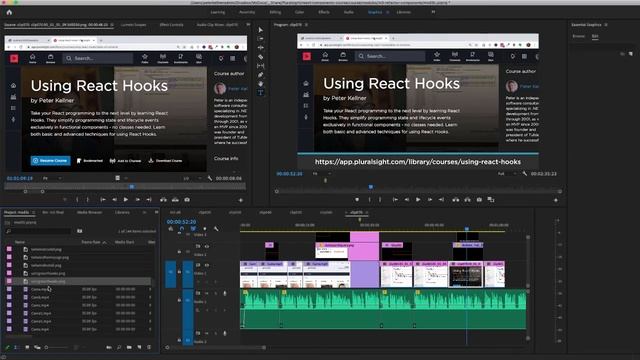Click the Extract button in Program monitor

point(467,200)
